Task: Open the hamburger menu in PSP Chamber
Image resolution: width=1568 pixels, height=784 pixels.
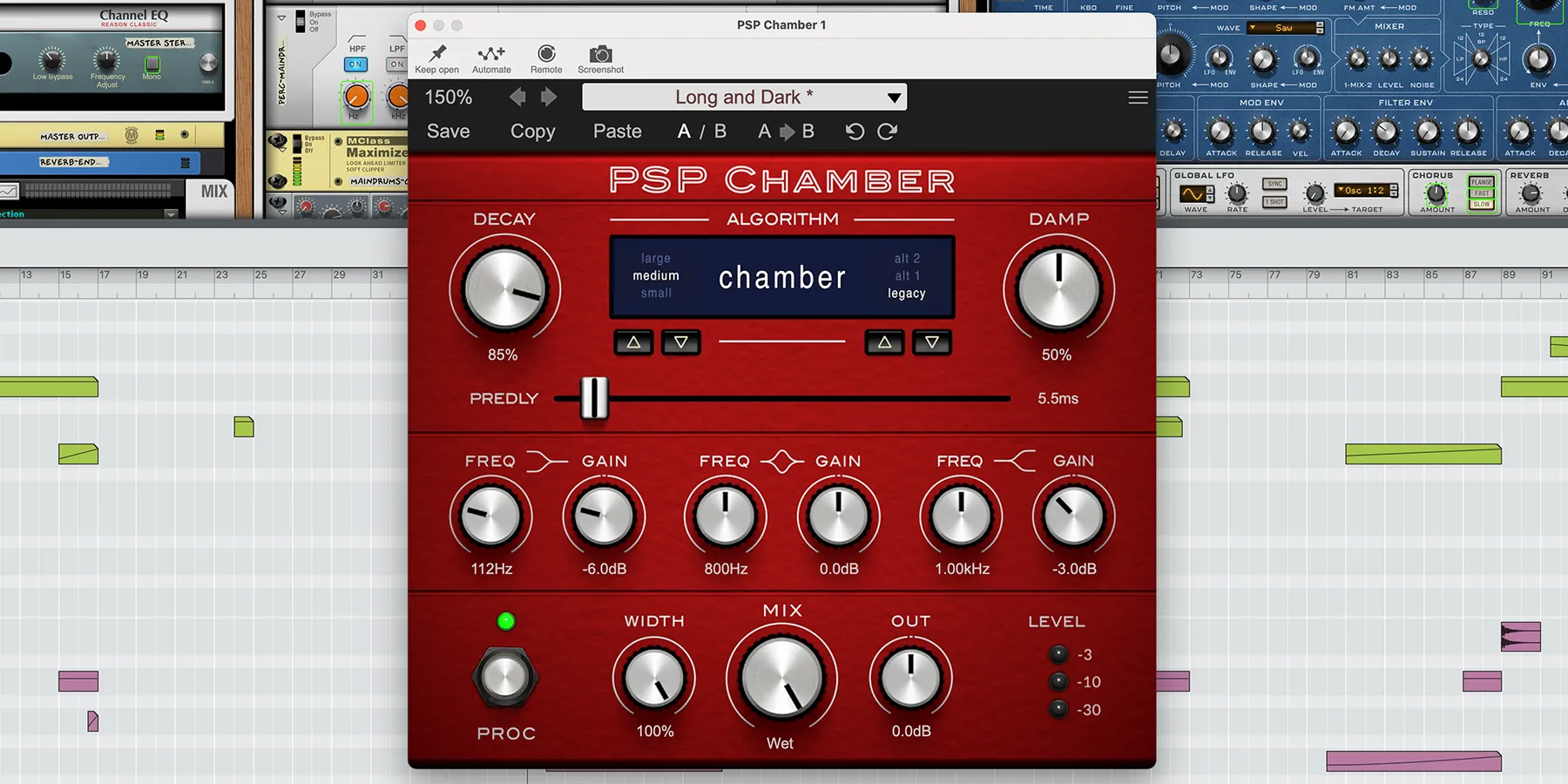Action: point(1137,98)
